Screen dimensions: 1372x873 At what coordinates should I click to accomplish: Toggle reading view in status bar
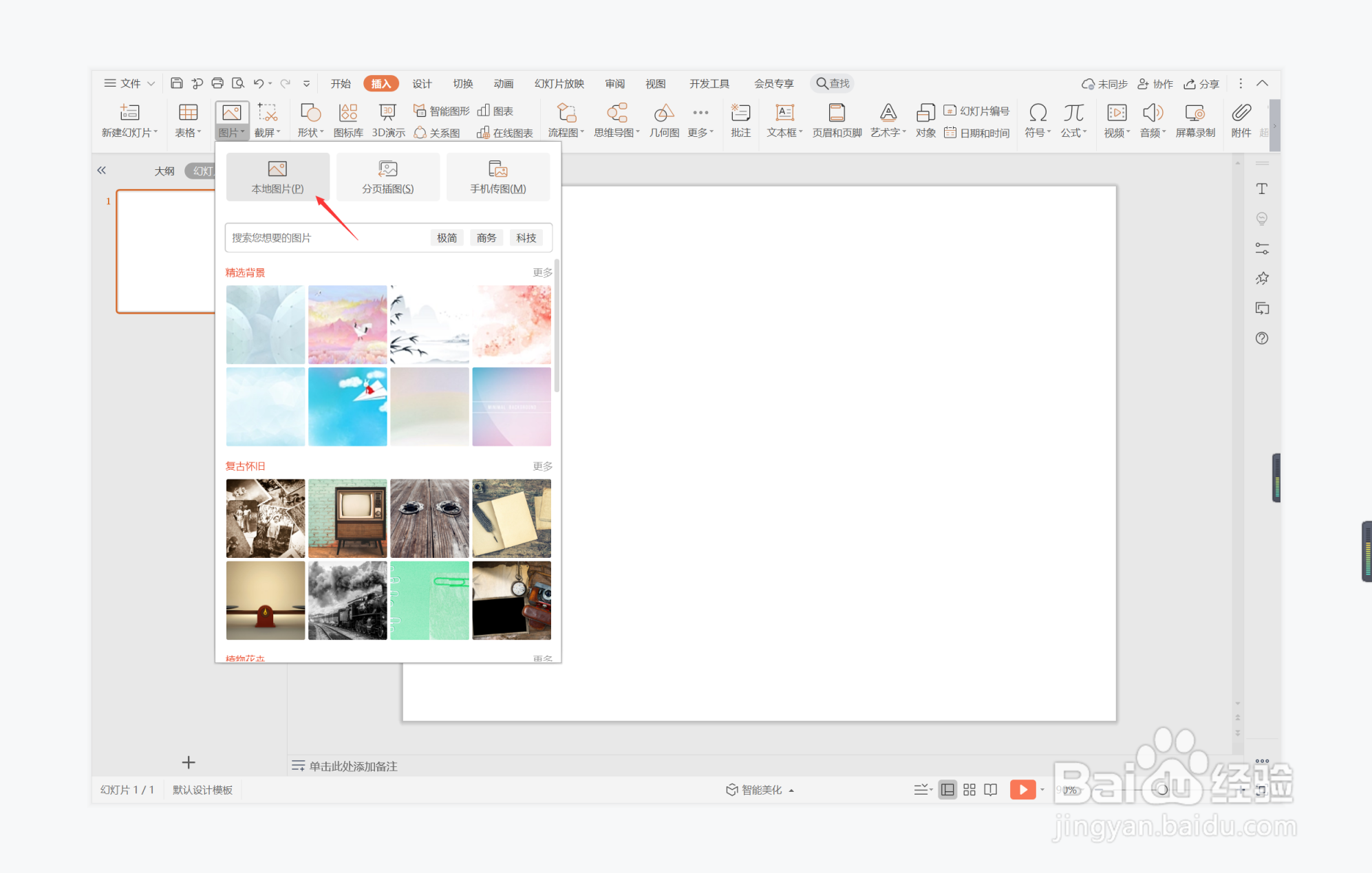[991, 790]
